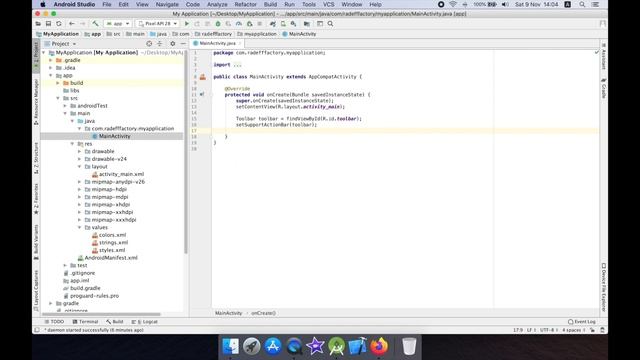Open the Terminal bottom tab
Image resolution: width=640 pixels, height=360 pixels.
tap(85, 322)
